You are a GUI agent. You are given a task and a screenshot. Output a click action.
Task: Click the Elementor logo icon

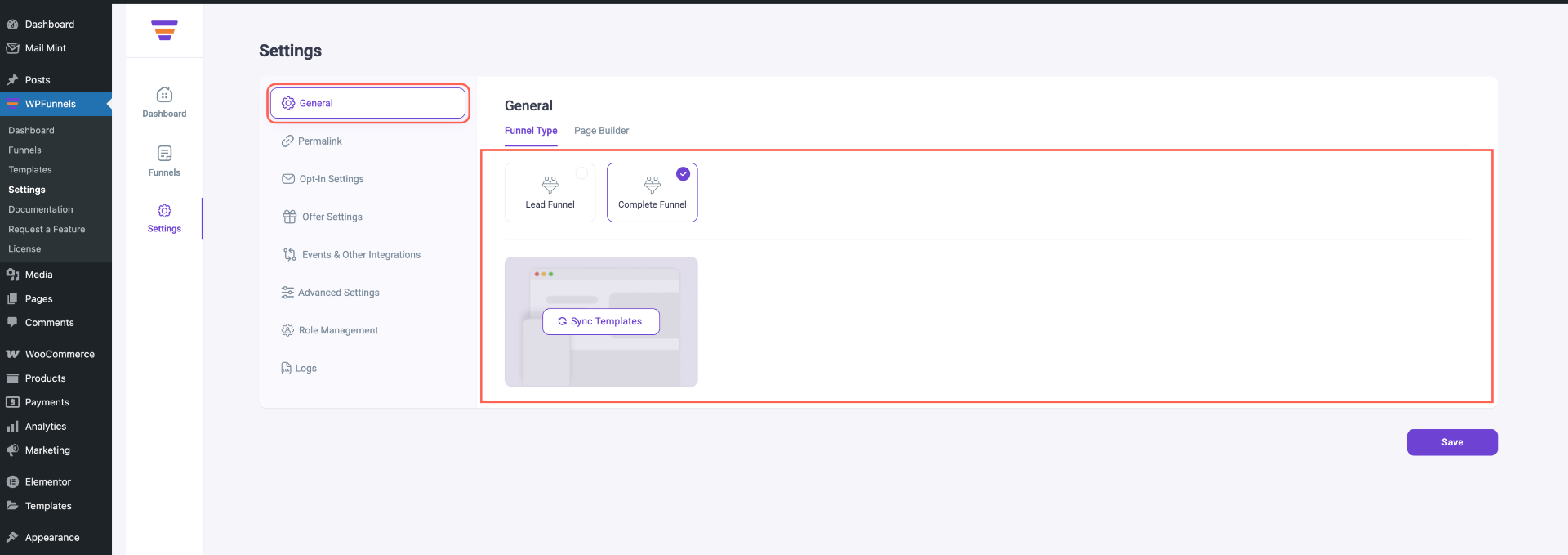[12, 482]
